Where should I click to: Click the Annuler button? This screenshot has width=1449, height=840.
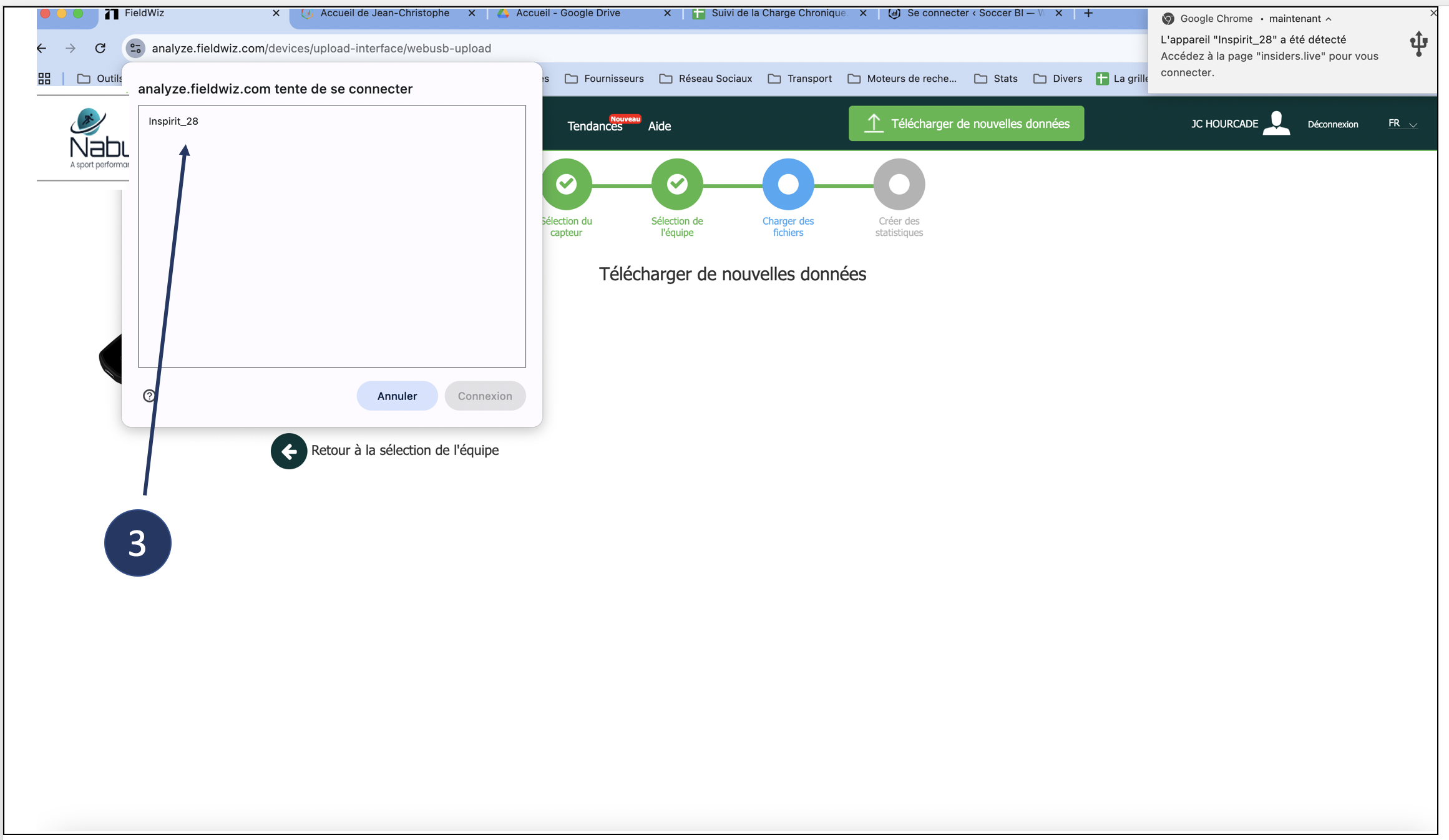[397, 396]
